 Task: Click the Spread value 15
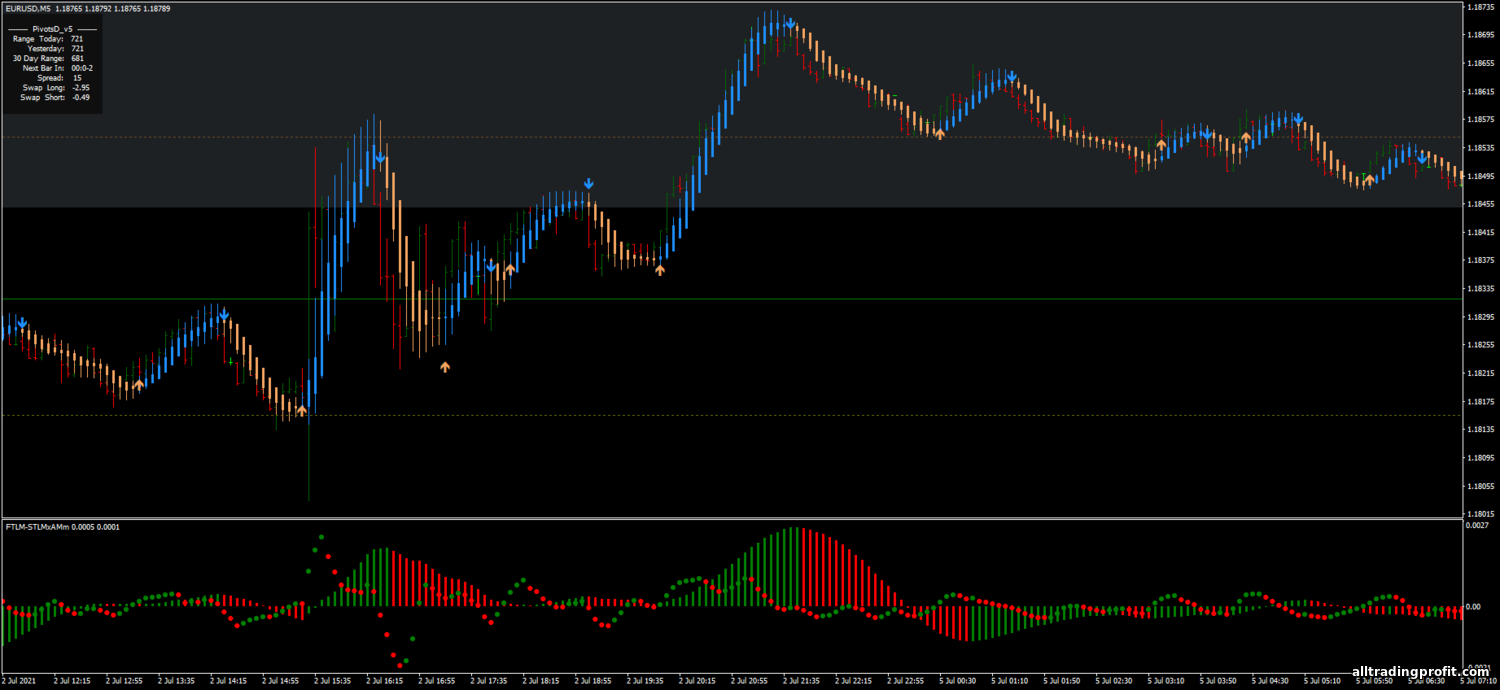click(77, 77)
